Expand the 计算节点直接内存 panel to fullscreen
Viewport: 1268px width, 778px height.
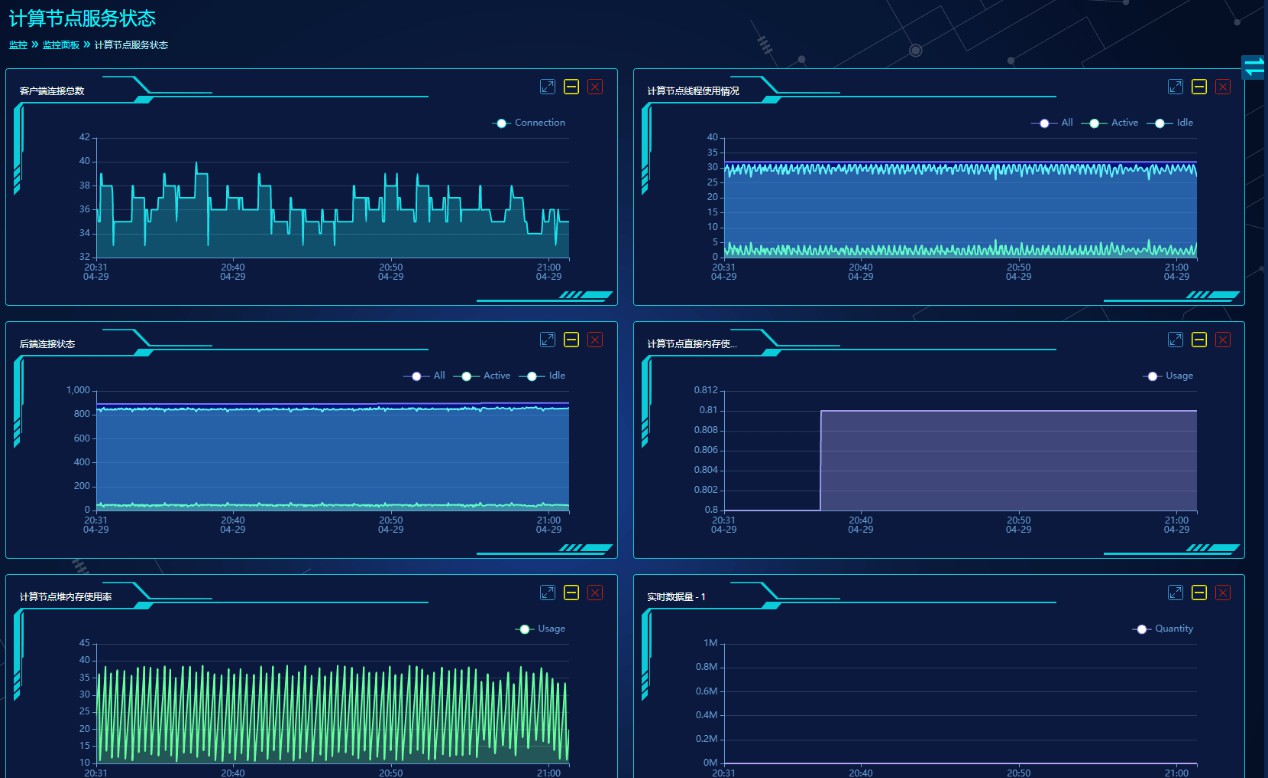click(x=1175, y=340)
